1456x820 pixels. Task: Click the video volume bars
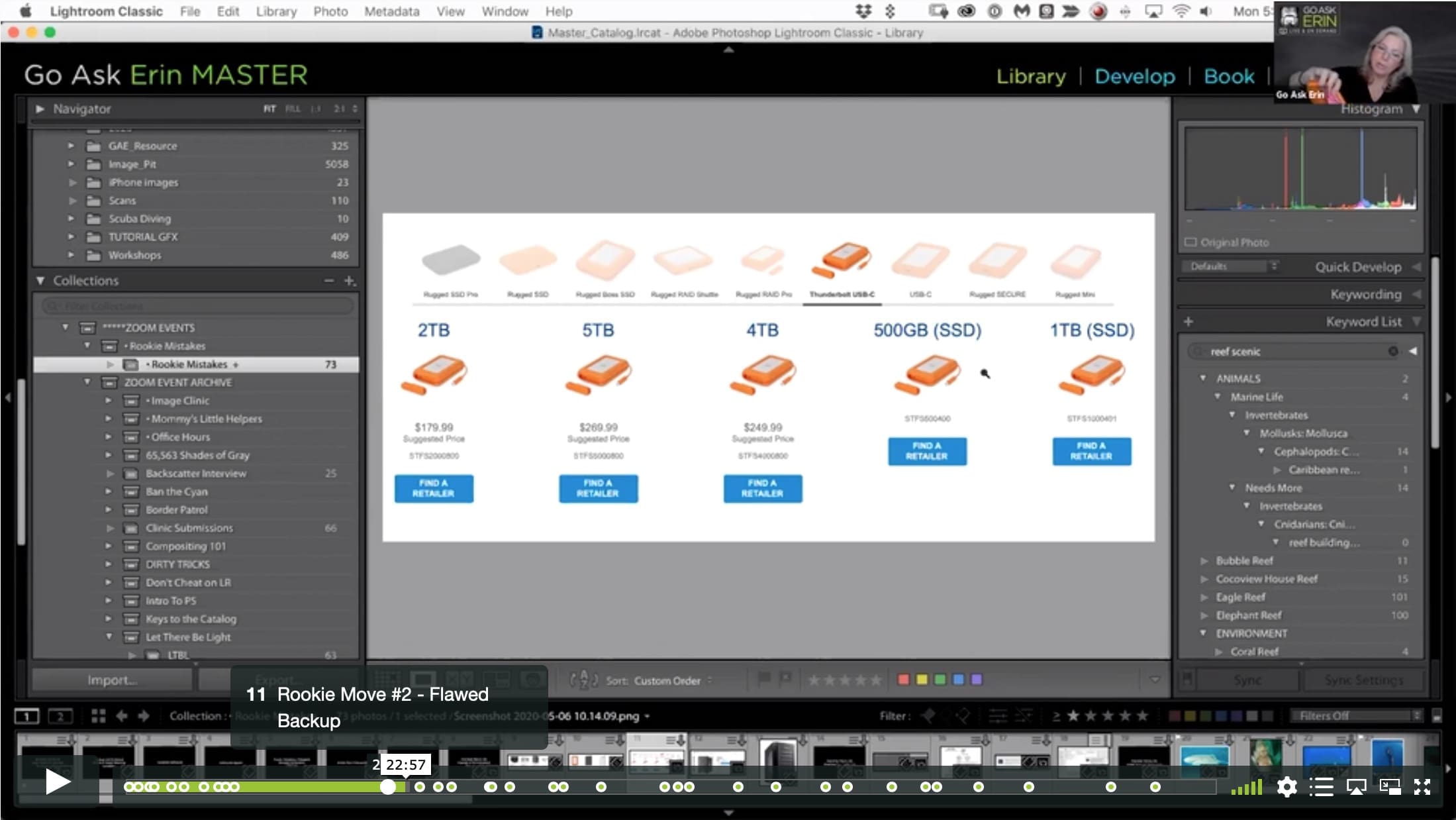tap(1246, 787)
